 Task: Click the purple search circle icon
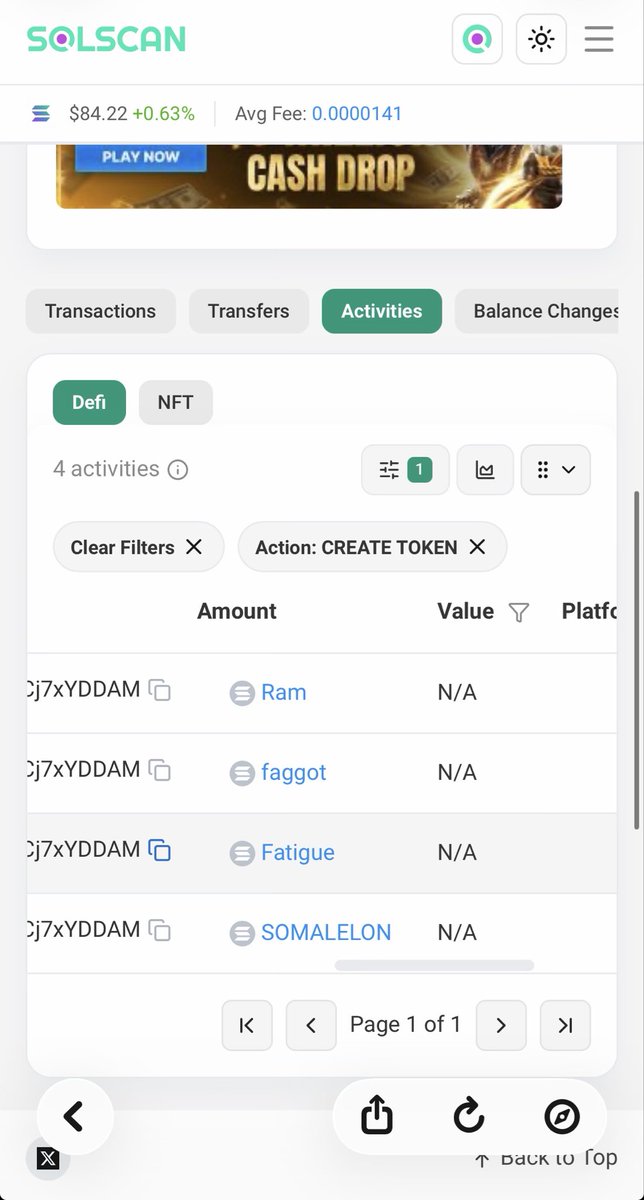[x=477, y=39]
